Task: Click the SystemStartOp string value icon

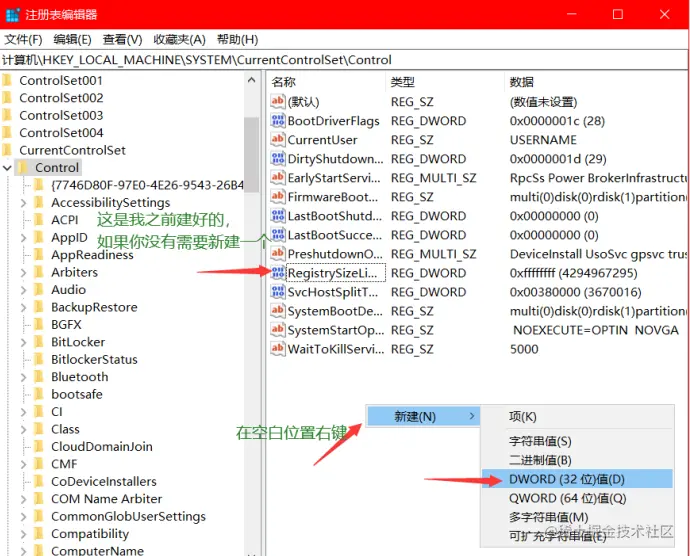Action: pos(278,330)
